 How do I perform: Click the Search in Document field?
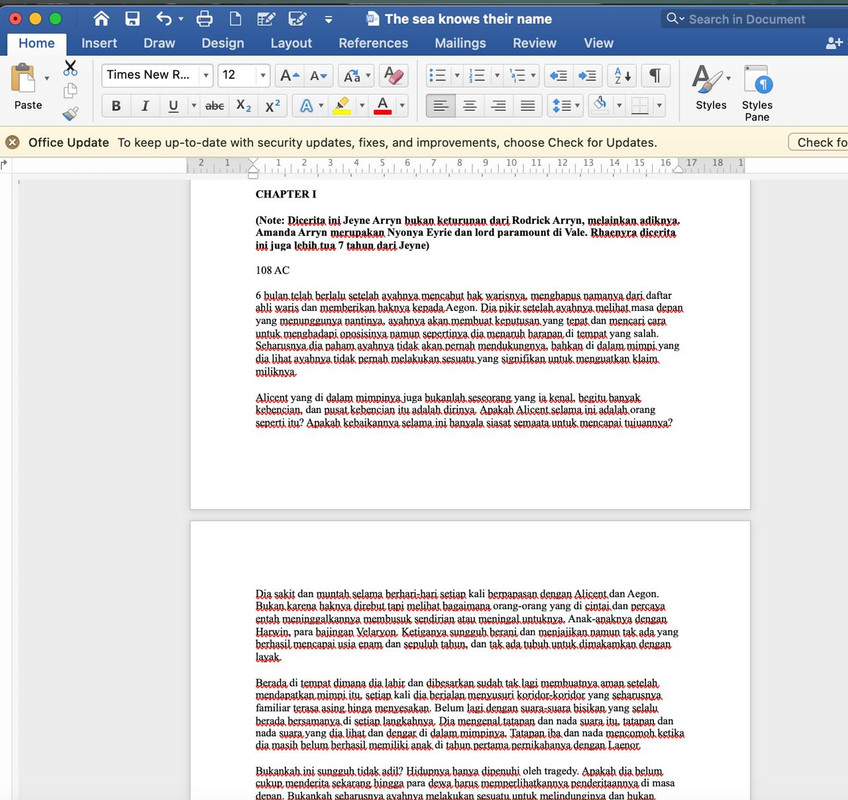[x=754, y=19]
